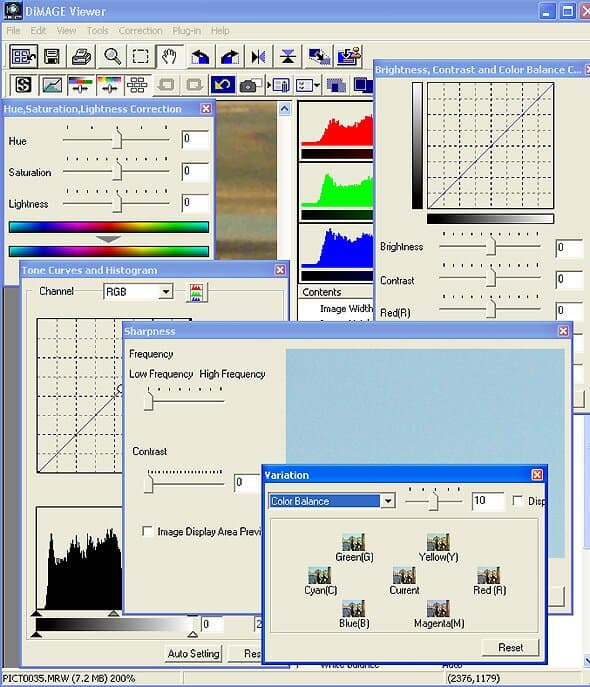Image resolution: width=590 pixels, height=687 pixels.
Task: Click the camera snapshot icon
Action: 250,85
